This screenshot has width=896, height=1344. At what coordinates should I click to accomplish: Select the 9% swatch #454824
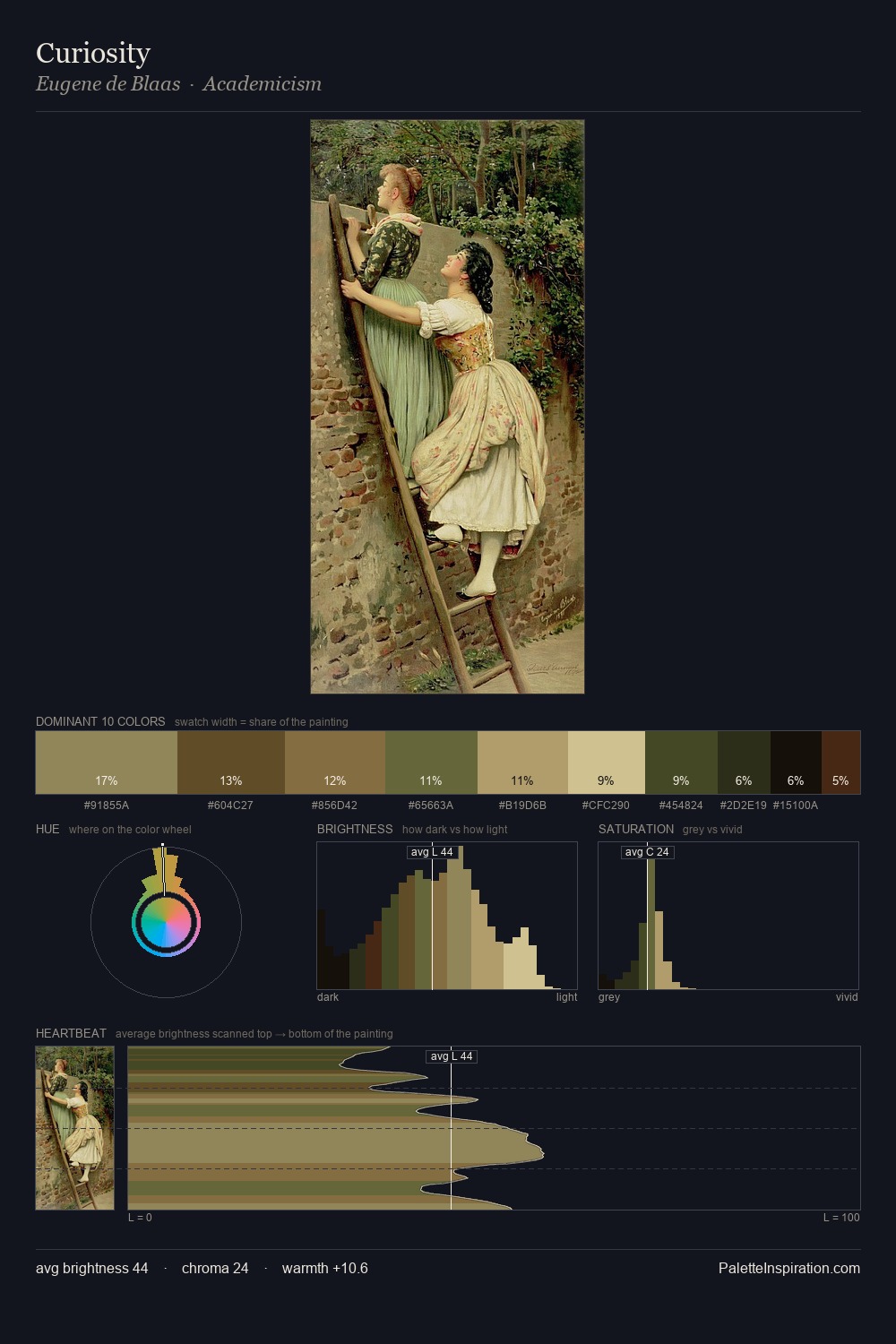[681, 762]
